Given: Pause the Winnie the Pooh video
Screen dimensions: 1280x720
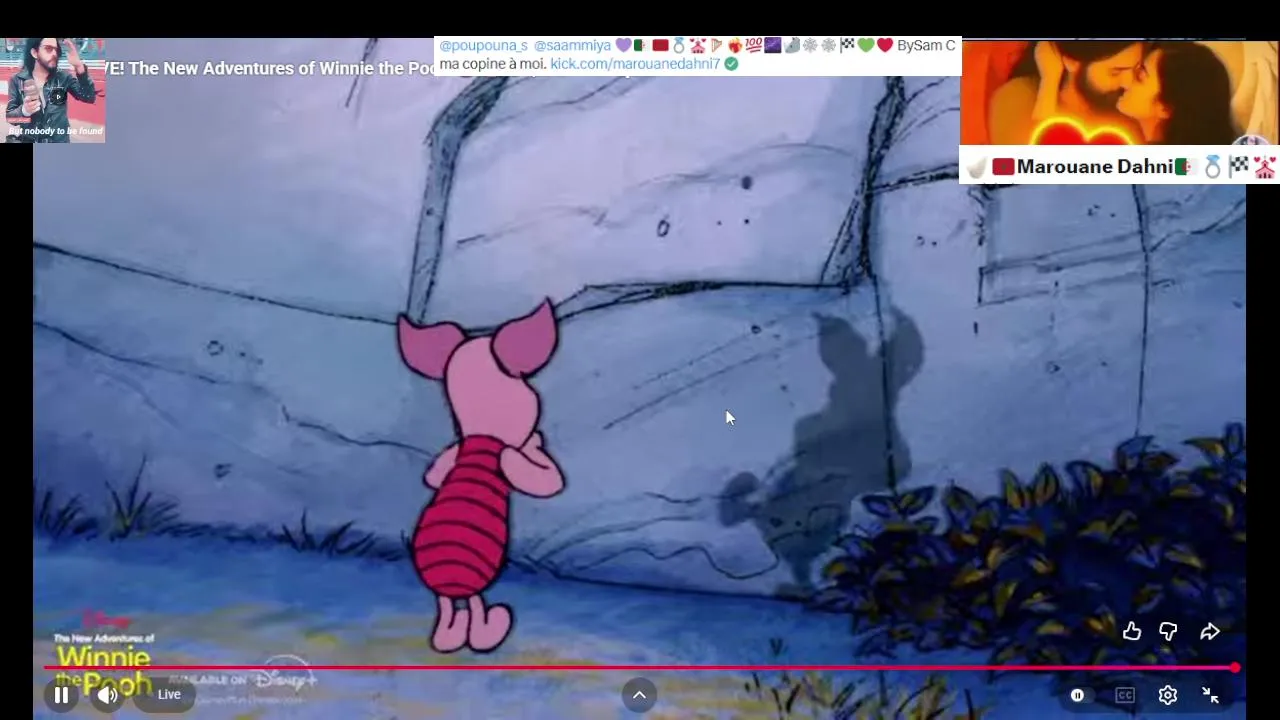Looking at the screenshot, I should 61,695.
